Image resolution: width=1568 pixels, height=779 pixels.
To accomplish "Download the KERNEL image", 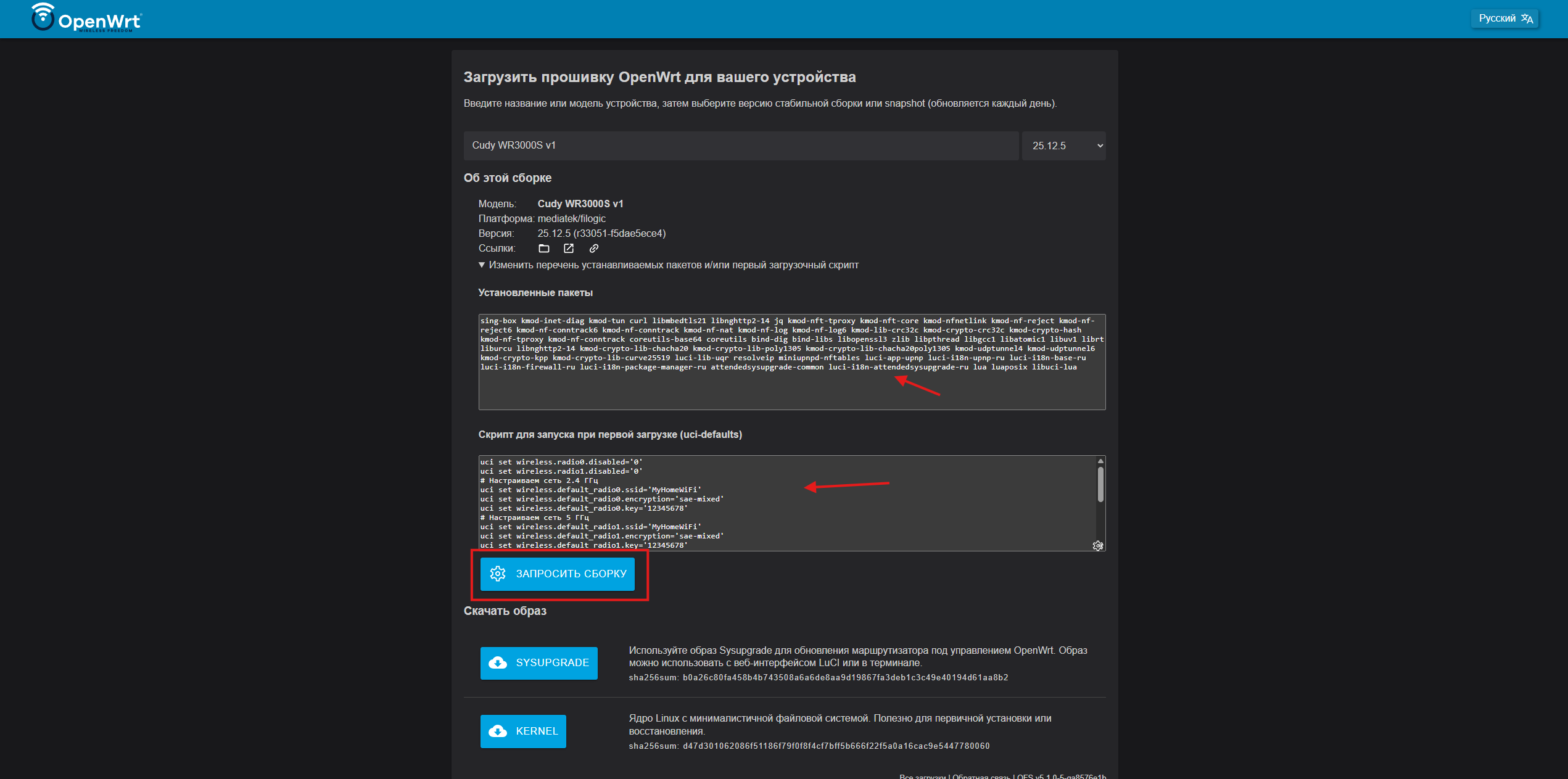I will pyautogui.click(x=523, y=732).
